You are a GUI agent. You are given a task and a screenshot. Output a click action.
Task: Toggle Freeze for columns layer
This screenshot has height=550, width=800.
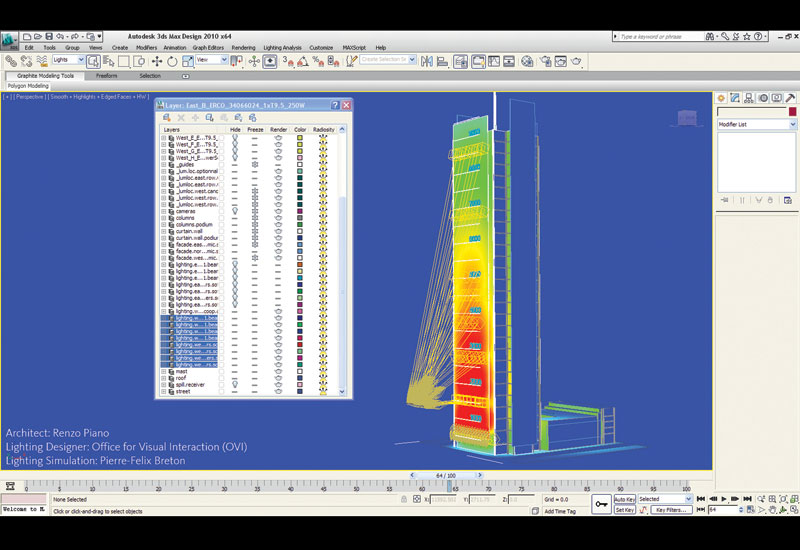coord(255,218)
